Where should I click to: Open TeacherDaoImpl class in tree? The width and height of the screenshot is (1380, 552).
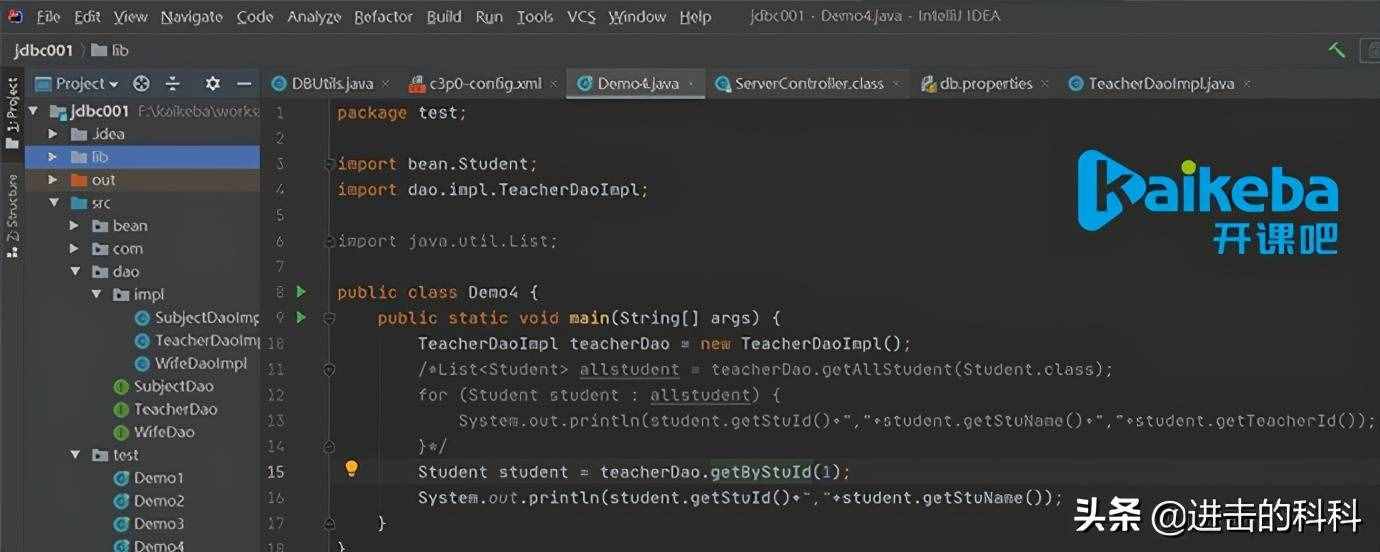click(x=197, y=340)
